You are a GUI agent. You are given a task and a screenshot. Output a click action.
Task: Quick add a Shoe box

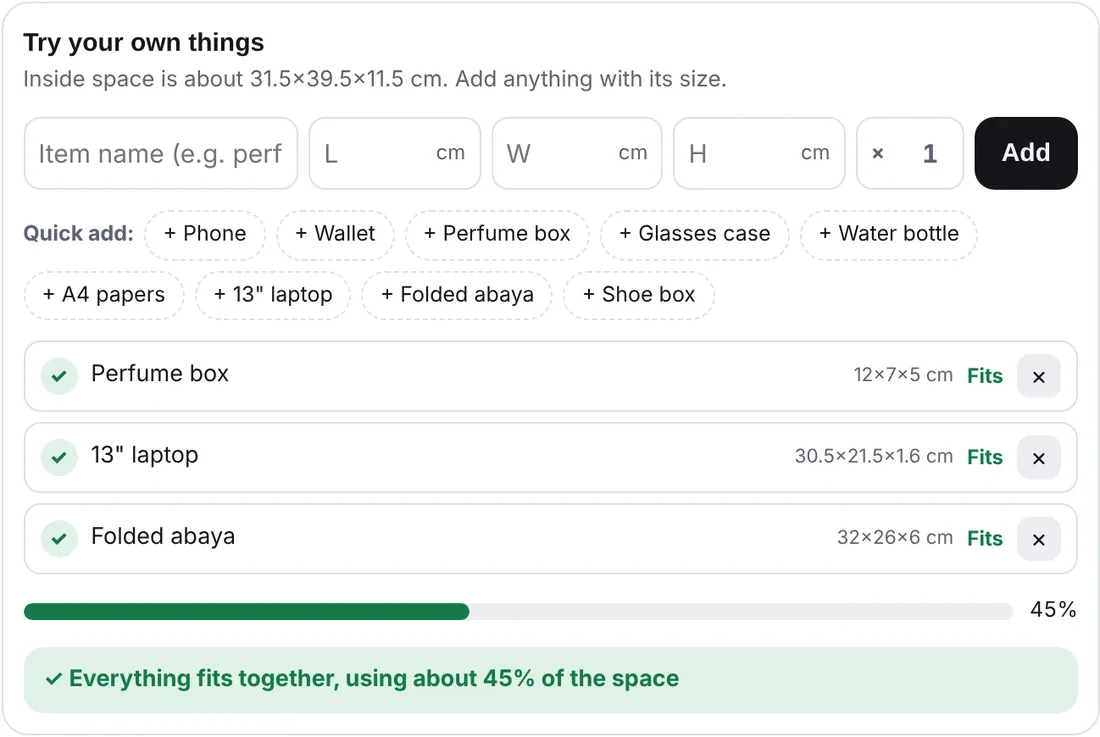coord(639,295)
